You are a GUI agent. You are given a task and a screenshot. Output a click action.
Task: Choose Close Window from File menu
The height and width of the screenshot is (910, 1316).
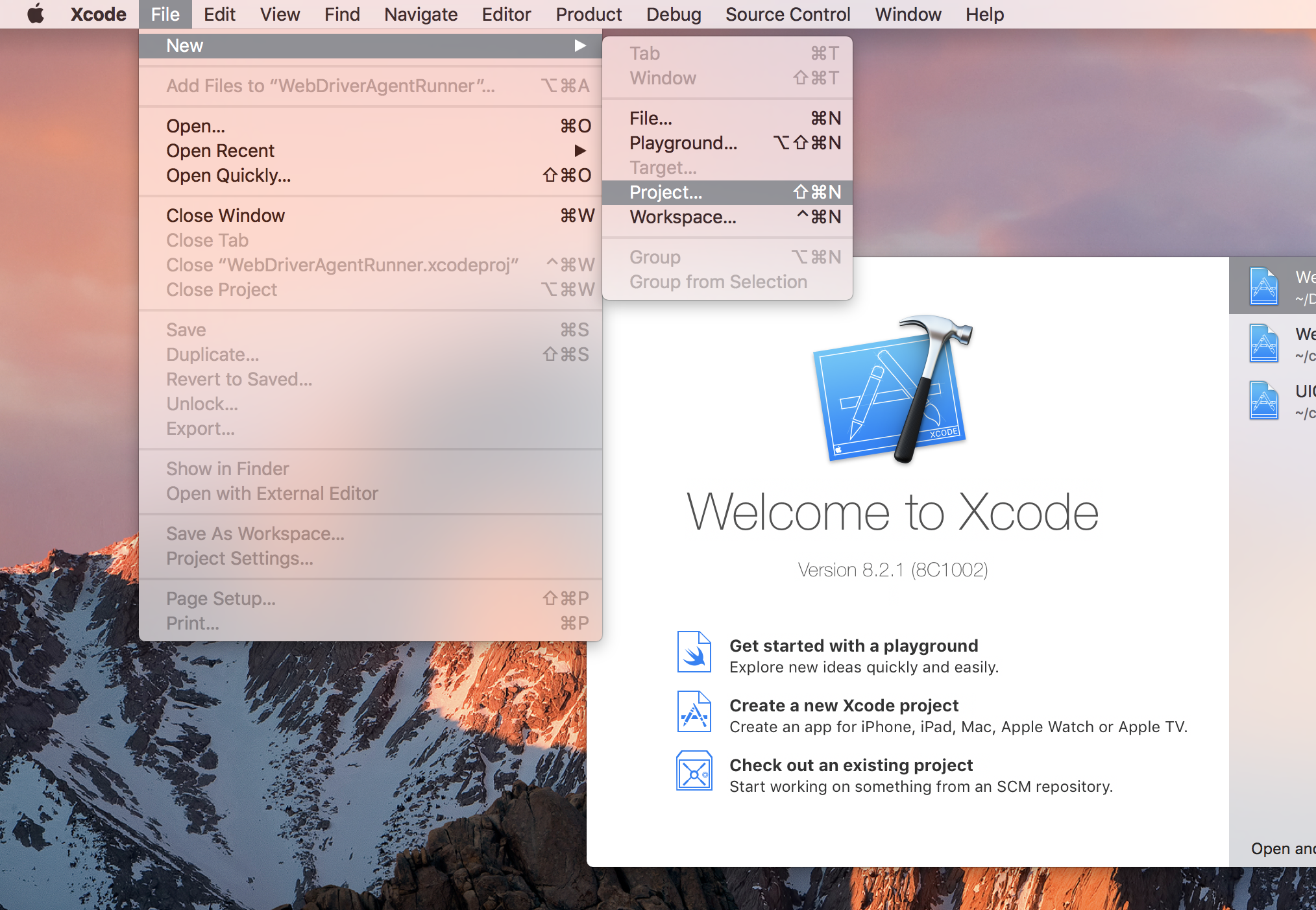click(x=225, y=215)
